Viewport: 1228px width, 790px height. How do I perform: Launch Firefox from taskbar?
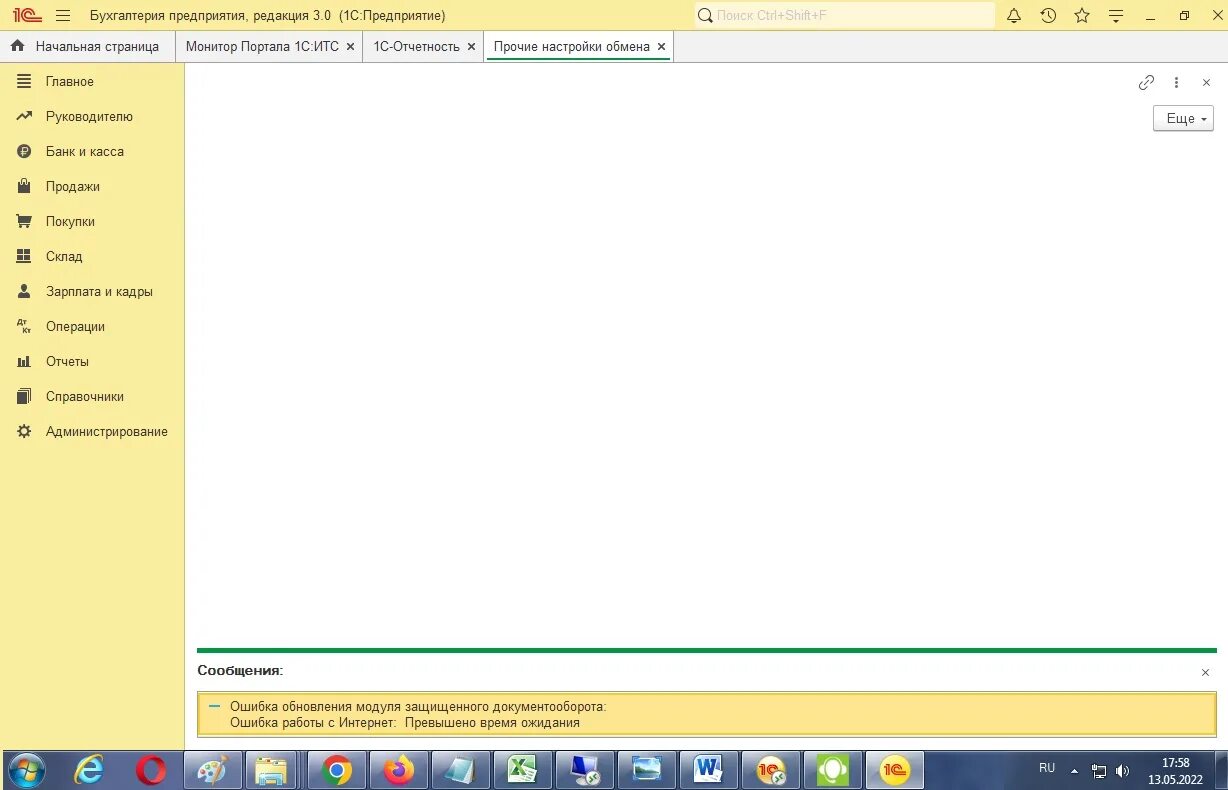(x=399, y=770)
